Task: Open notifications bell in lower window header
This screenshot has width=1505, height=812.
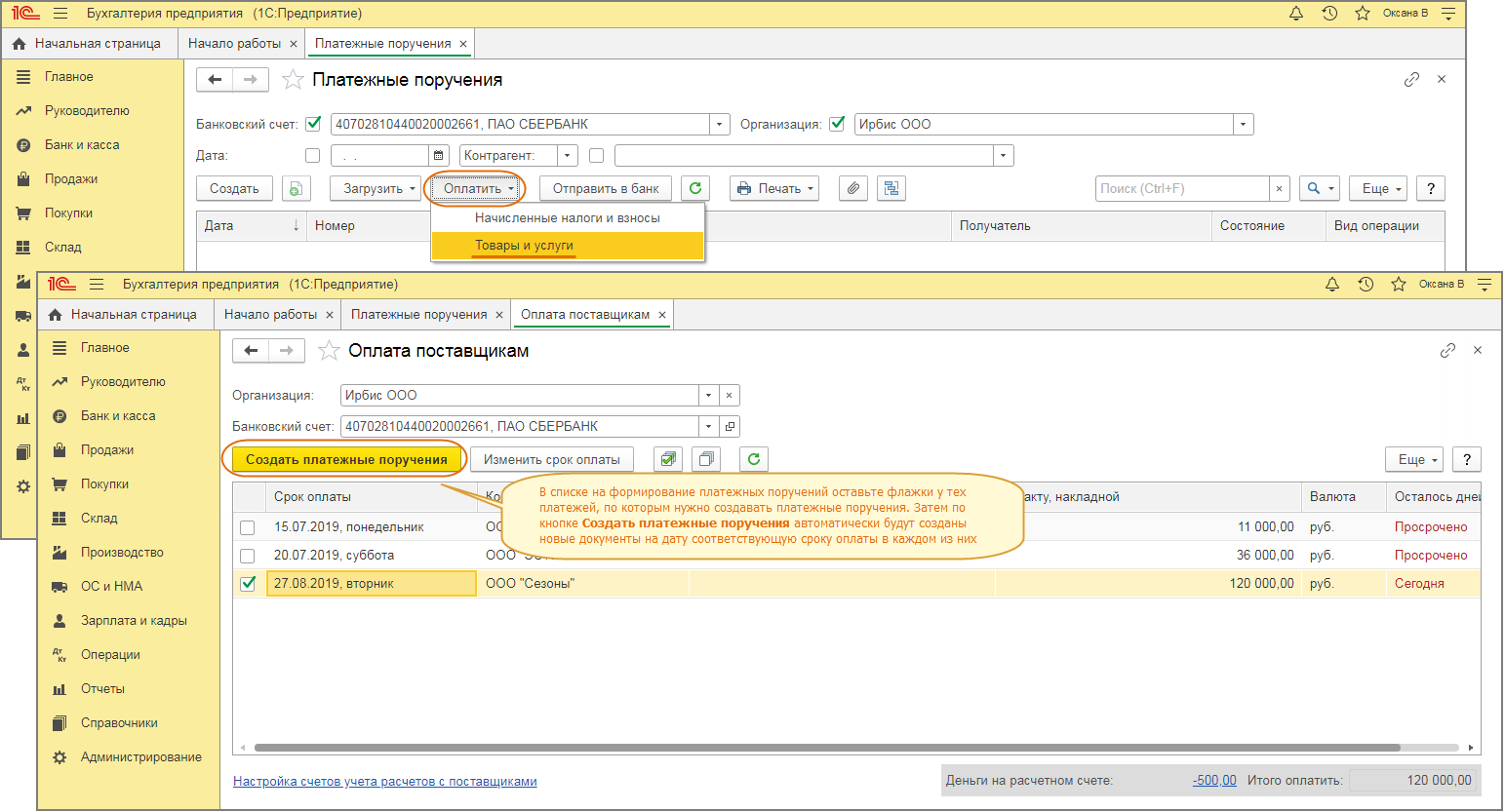Action: pyautogui.click(x=1332, y=285)
